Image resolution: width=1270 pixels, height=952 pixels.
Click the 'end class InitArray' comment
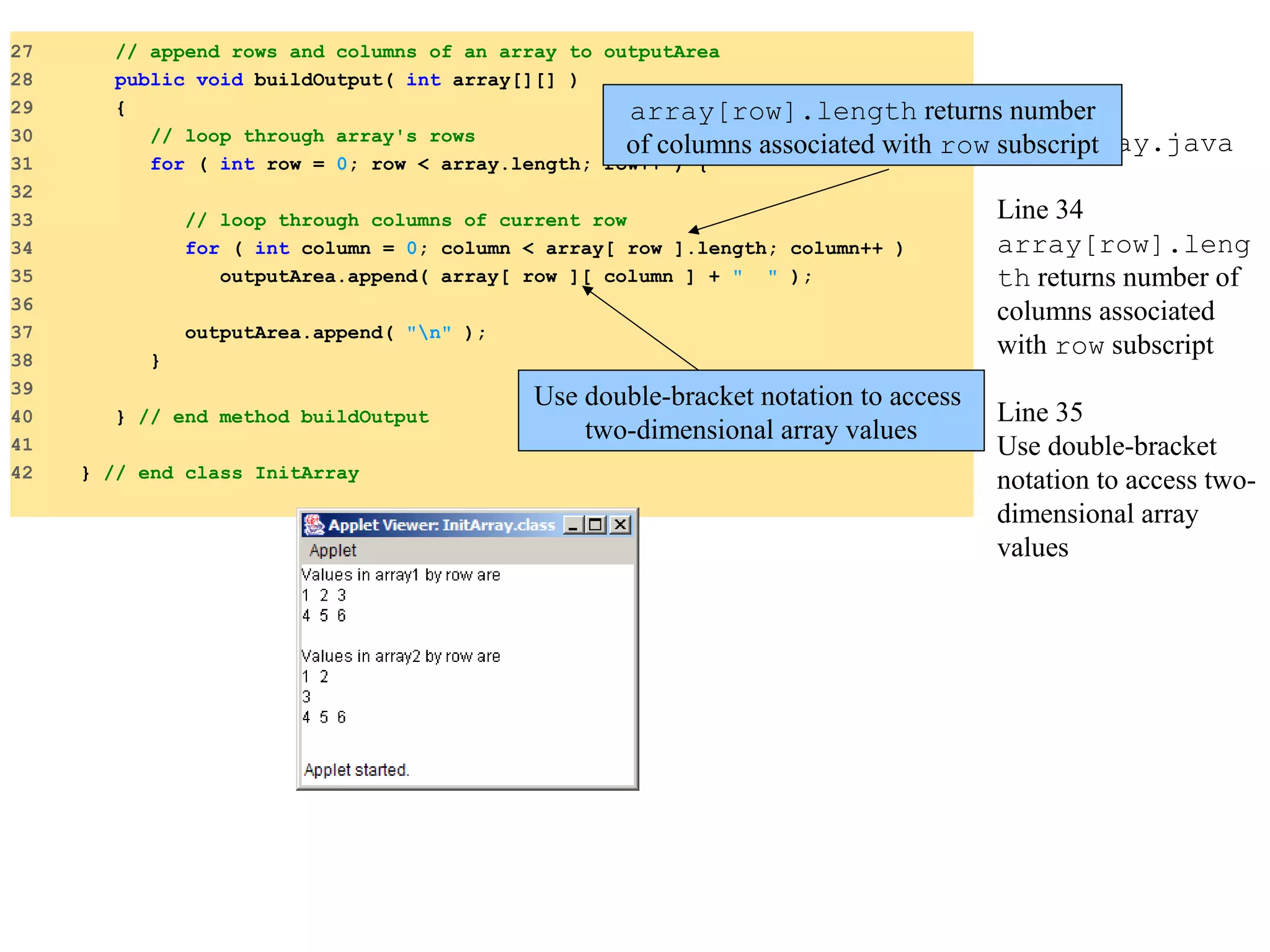[232, 474]
